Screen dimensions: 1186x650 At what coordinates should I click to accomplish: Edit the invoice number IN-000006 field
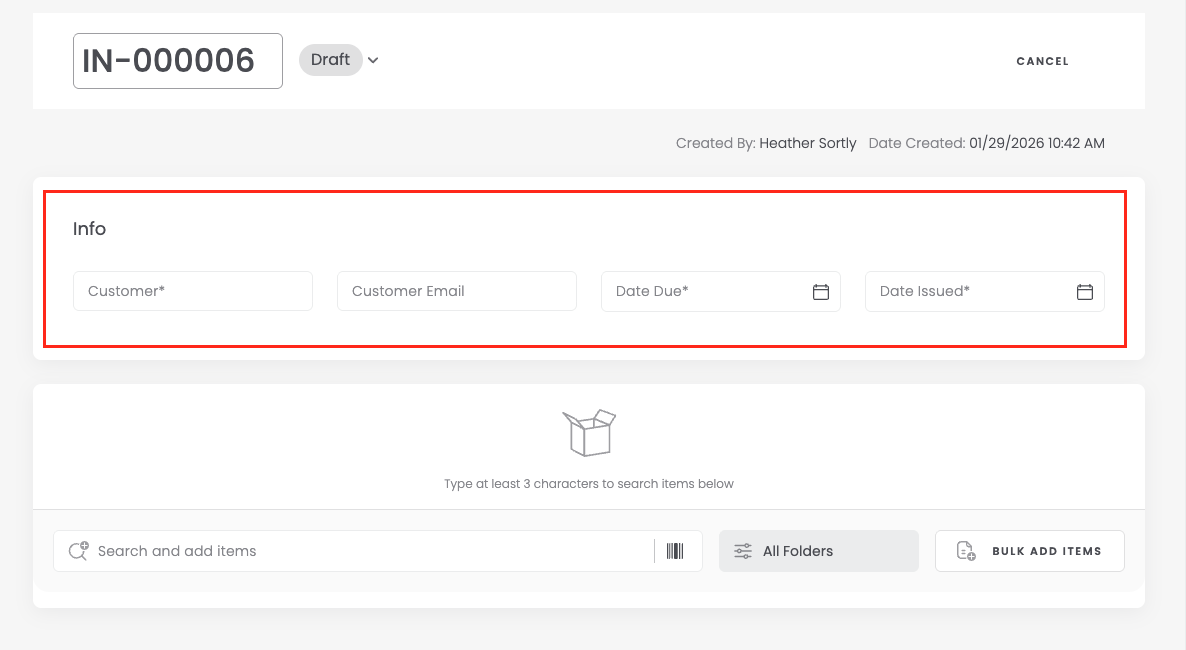tap(177, 61)
